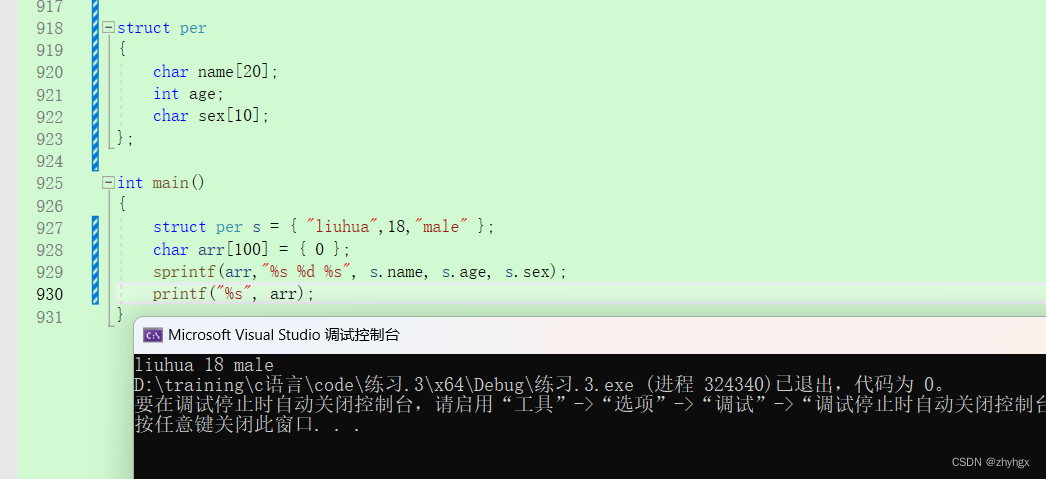Click line number 930 in gutter
Viewport: 1046px width, 479px height.
(49, 294)
